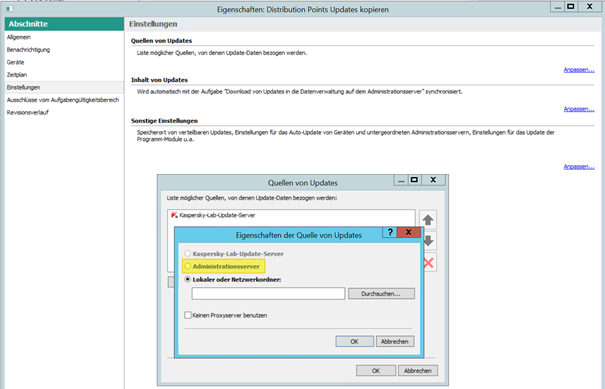This screenshot has width=605, height=389.
Task: Maximize the Quellen von Updates window
Action: [414, 180]
